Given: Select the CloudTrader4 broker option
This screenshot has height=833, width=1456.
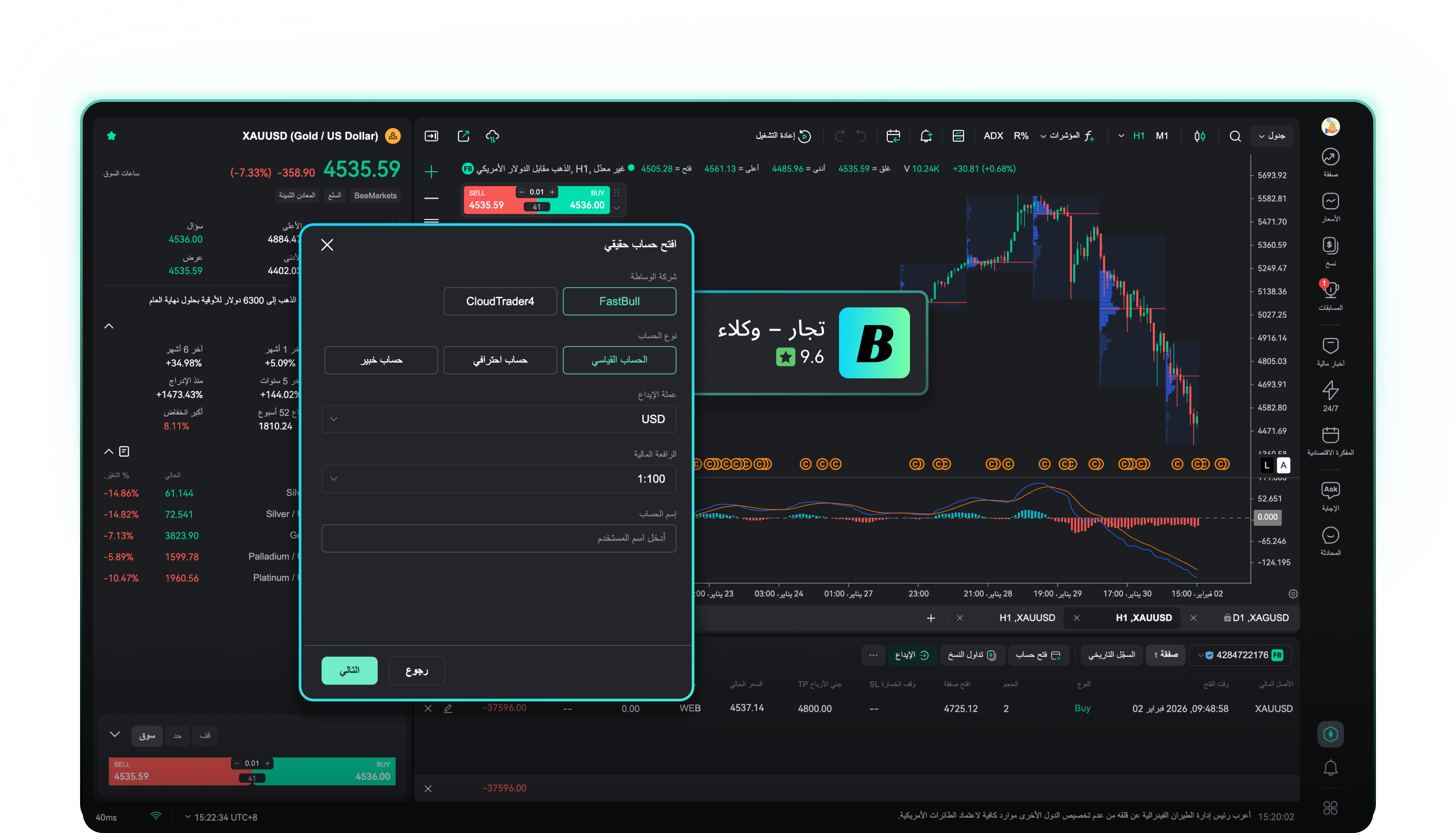Looking at the screenshot, I should 500,301.
